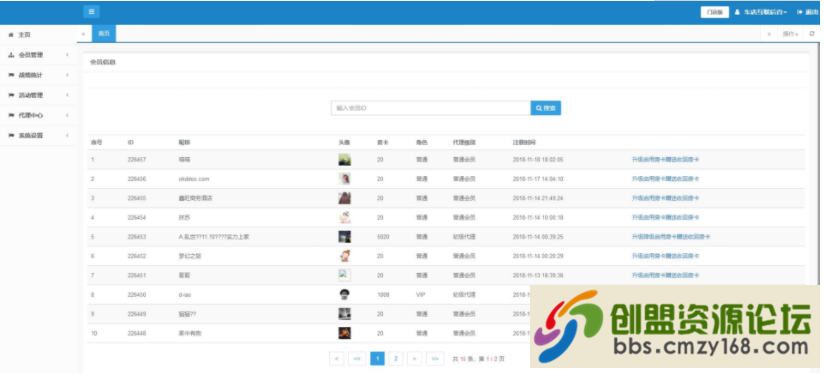Image resolution: width=825 pixels, height=373 pixels.
Task: Click the tab scroll-left double arrow
Action: click(84, 34)
